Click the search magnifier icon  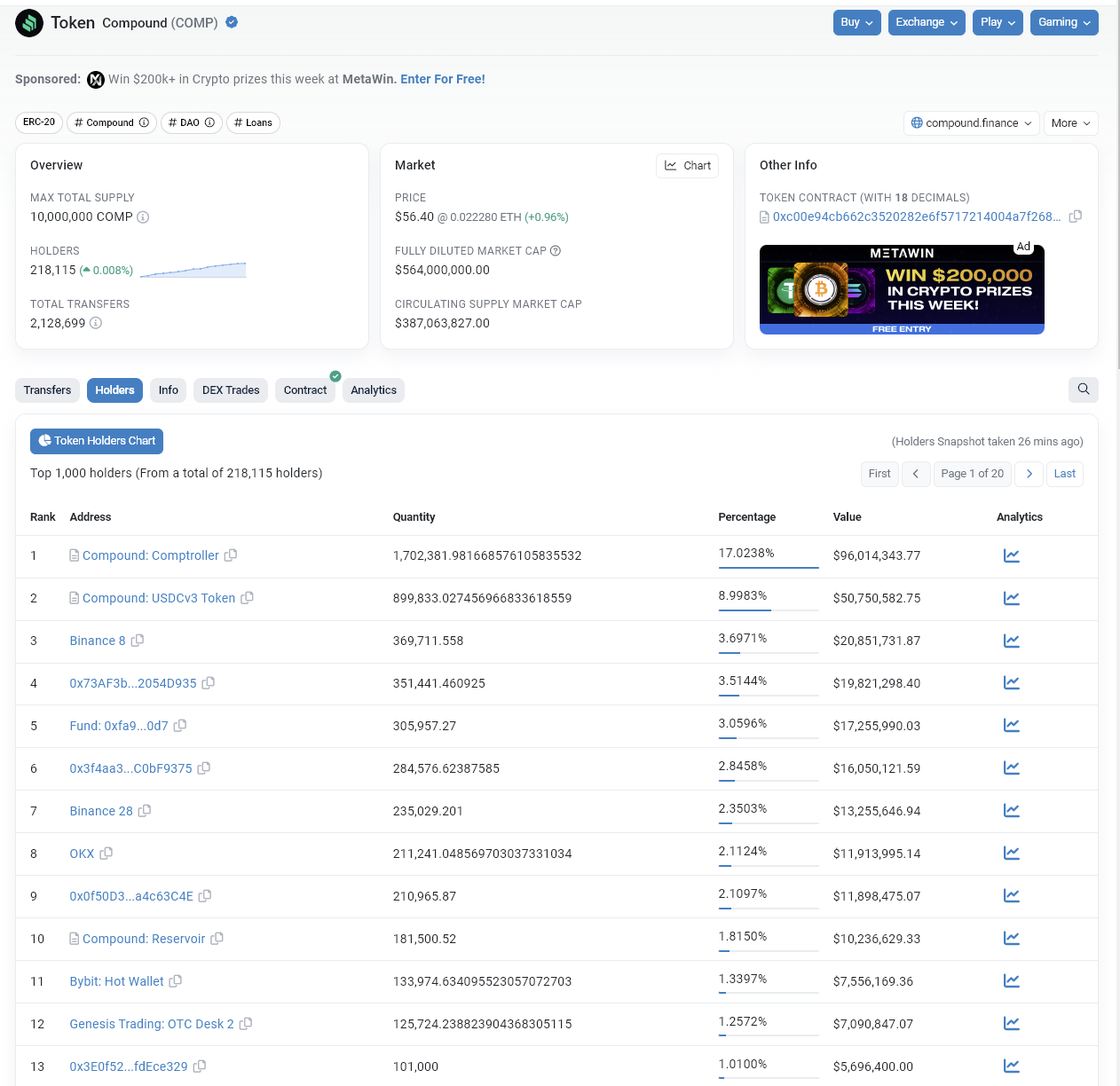(x=1084, y=390)
